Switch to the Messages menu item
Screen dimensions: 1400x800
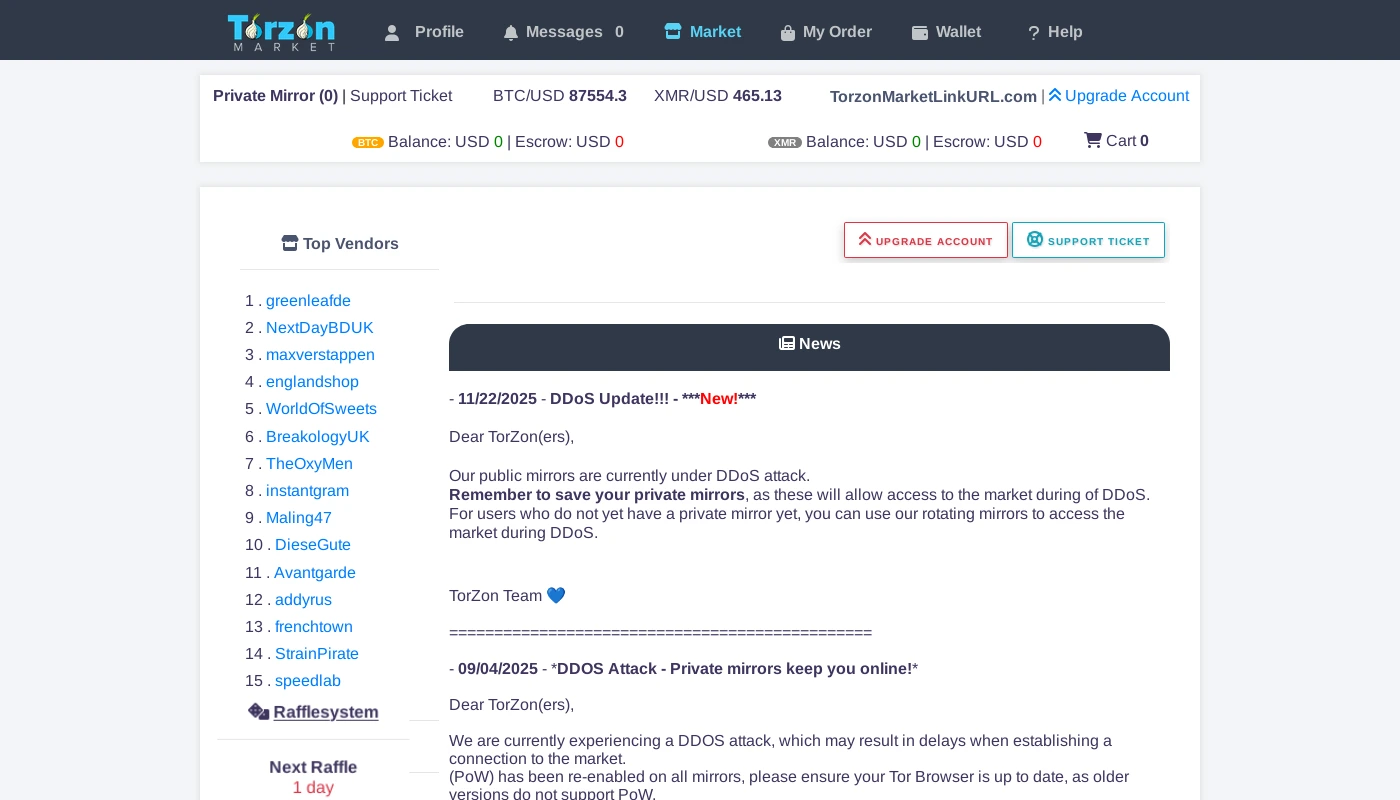point(564,32)
